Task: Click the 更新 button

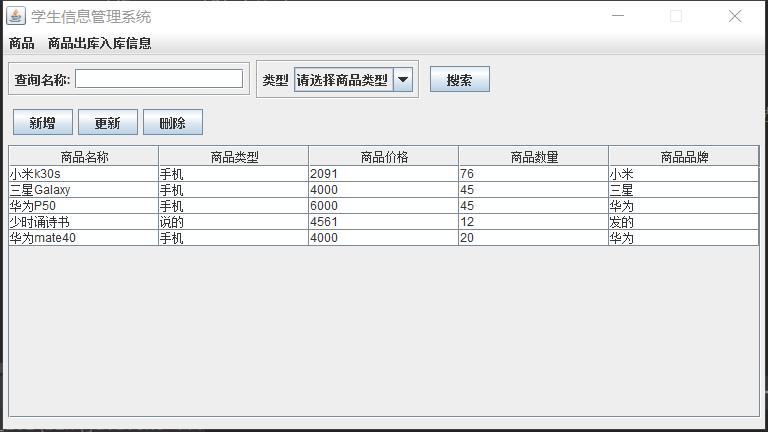Action: (x=107, y=123)
